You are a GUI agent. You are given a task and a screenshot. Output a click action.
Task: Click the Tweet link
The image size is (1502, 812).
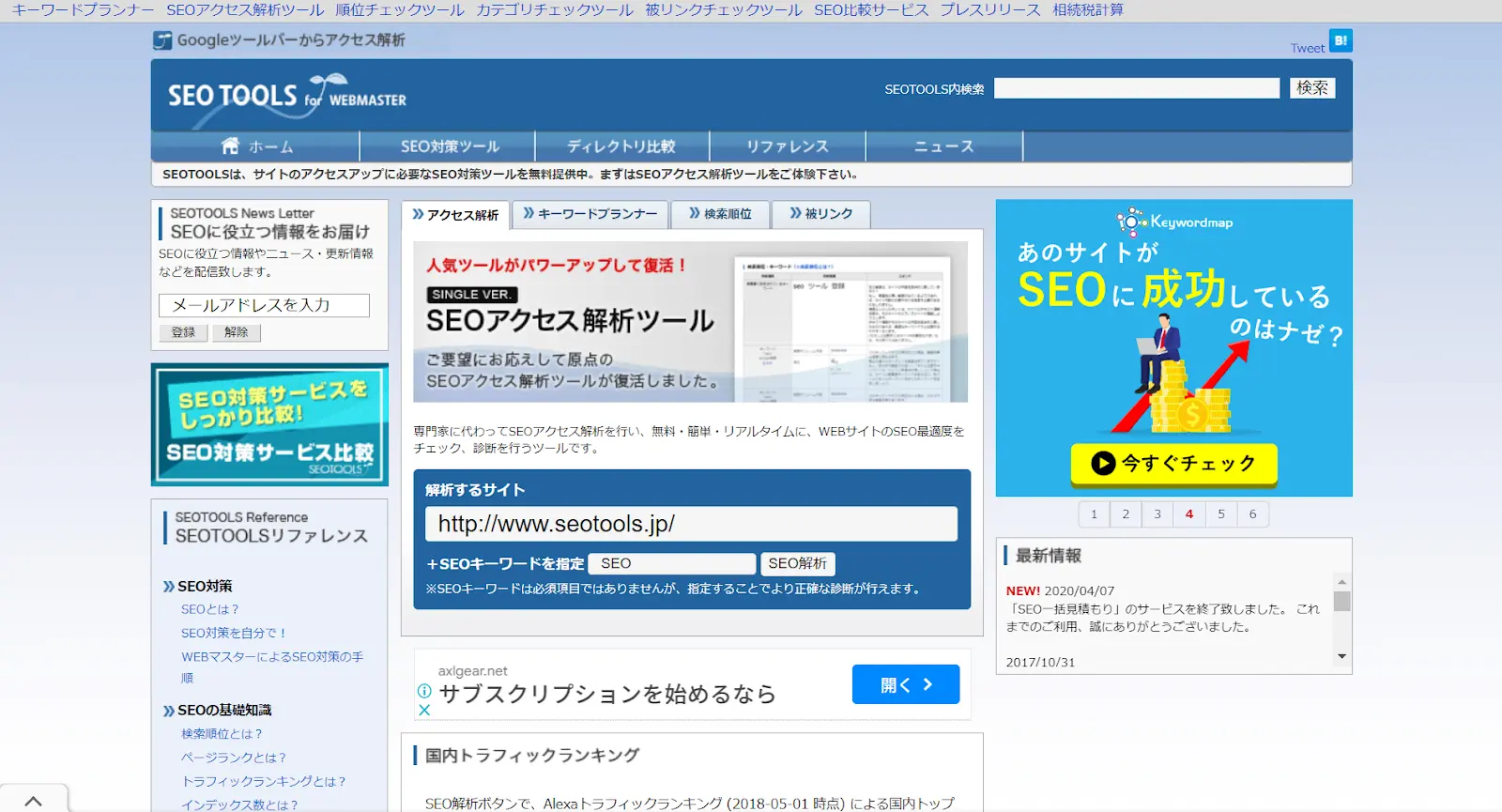pos(1308,48)
